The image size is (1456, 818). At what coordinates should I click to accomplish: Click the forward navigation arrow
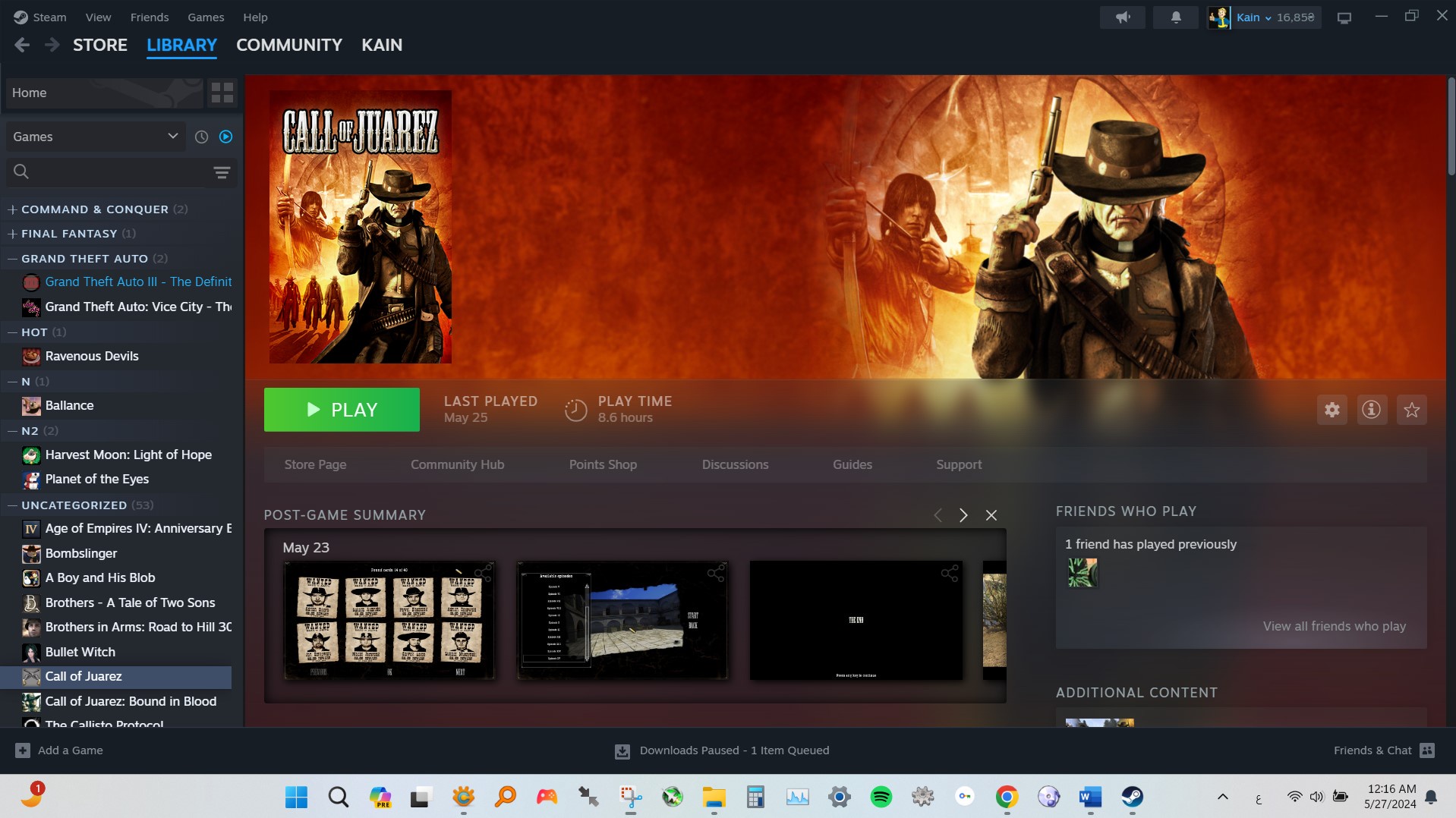[52, 45]
